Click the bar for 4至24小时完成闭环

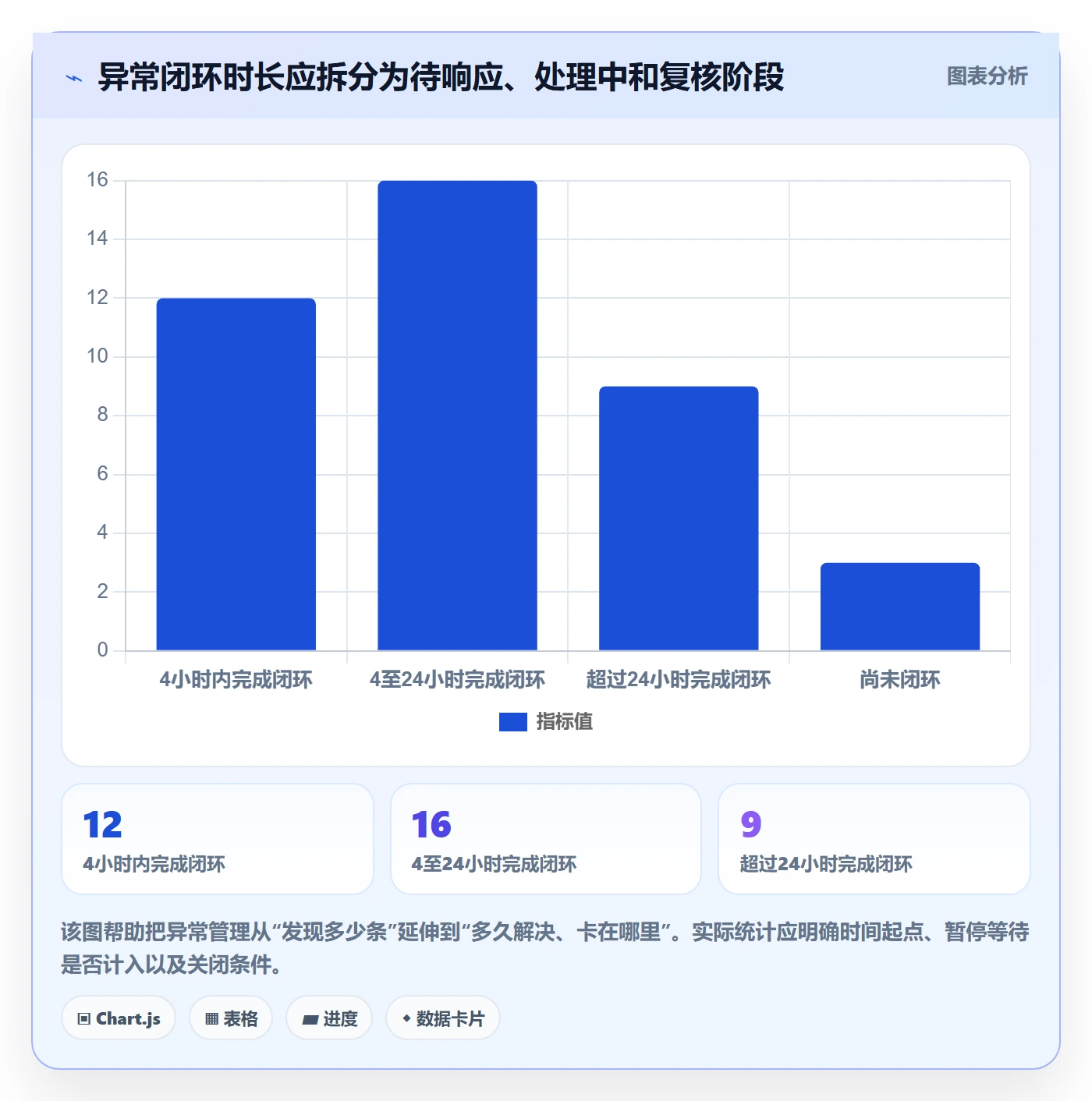coord(457,416)
